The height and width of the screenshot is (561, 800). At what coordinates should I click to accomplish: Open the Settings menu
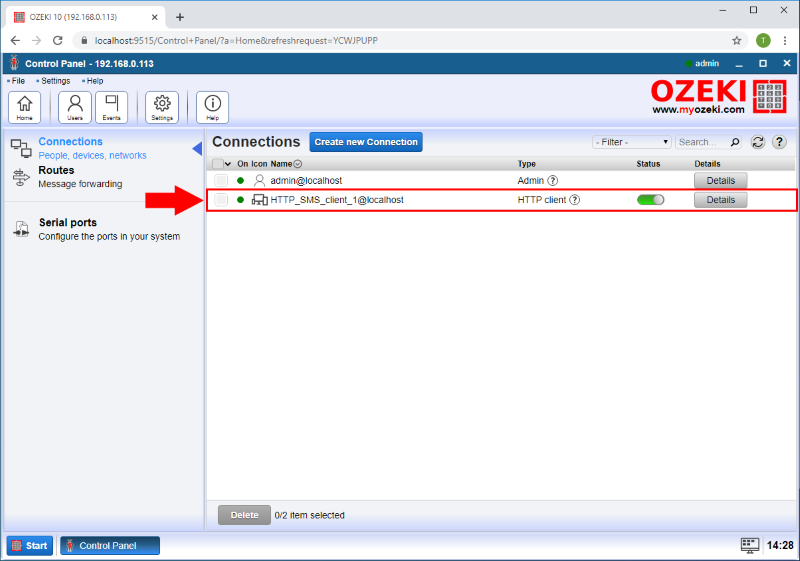tap(55, 81)
